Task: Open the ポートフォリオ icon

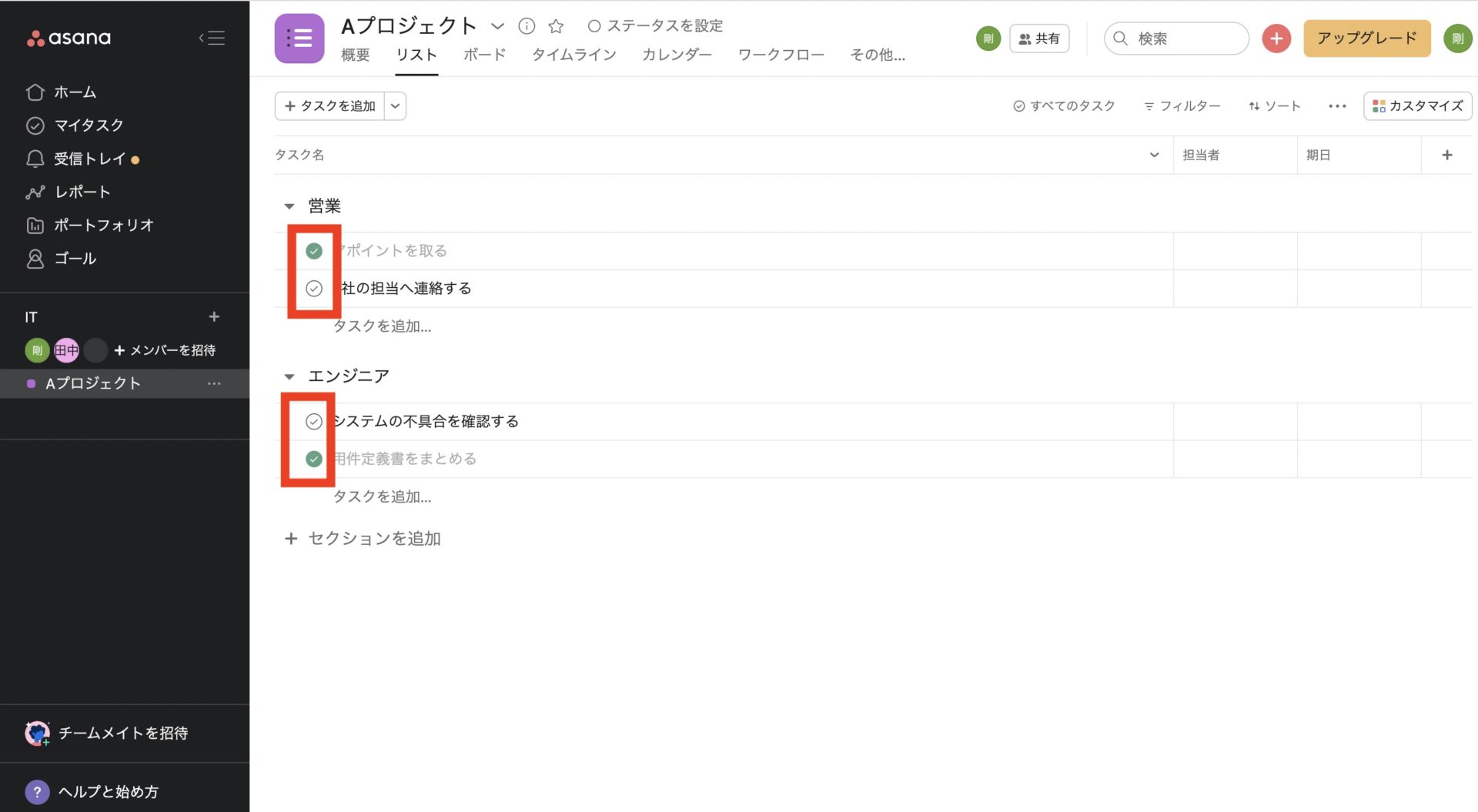Action: tap(35, 225)
